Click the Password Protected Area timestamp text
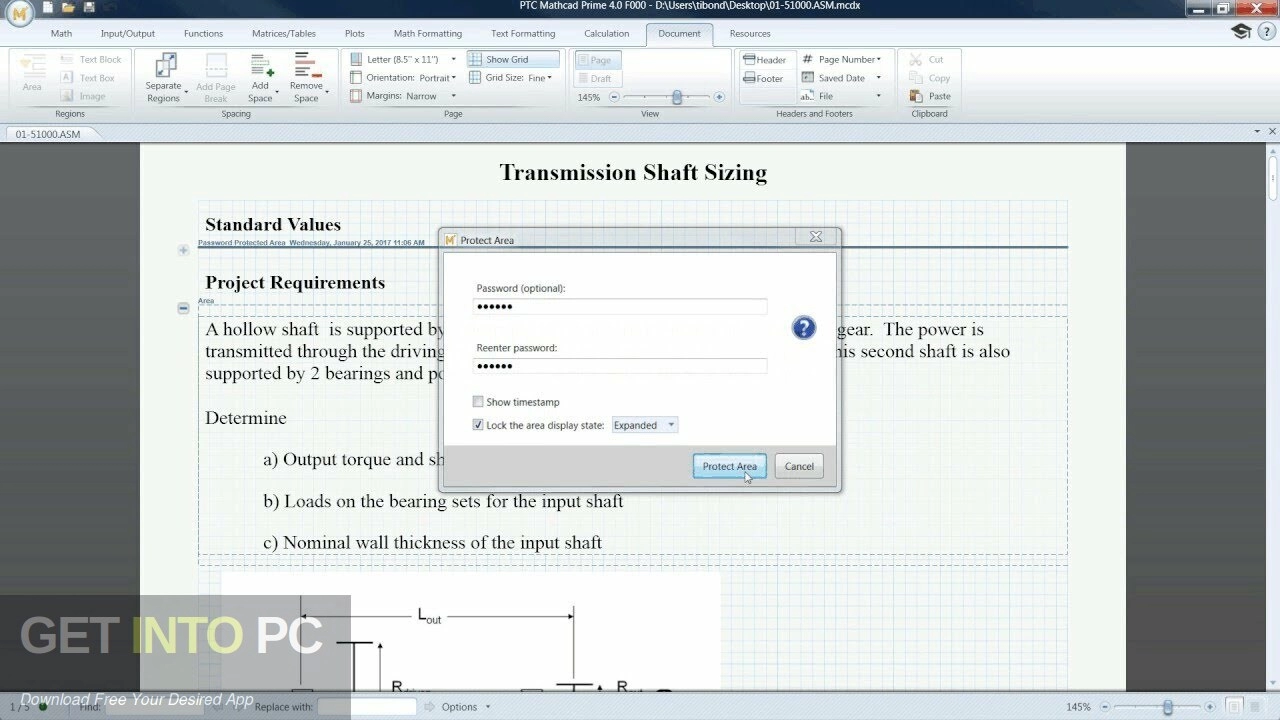This screenshot has width=1280, height=720. tap(311, 243)
